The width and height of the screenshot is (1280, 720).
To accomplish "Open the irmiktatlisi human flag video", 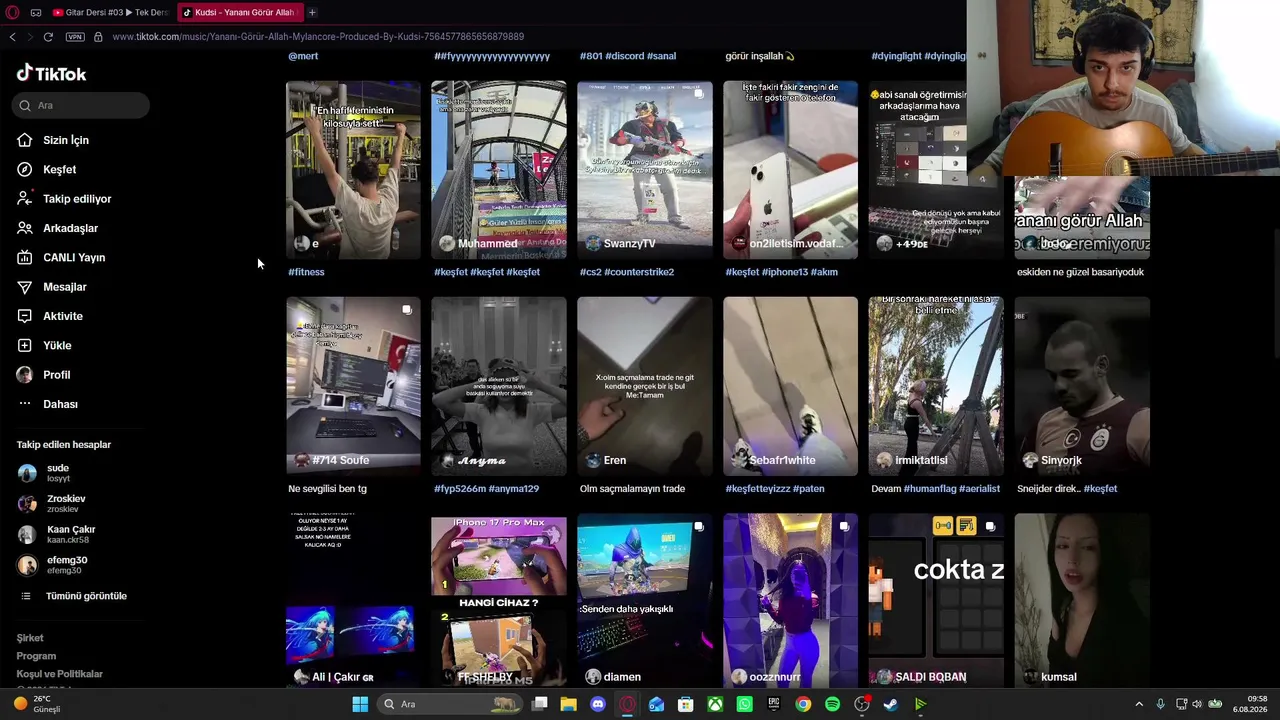I will point(936,386).
